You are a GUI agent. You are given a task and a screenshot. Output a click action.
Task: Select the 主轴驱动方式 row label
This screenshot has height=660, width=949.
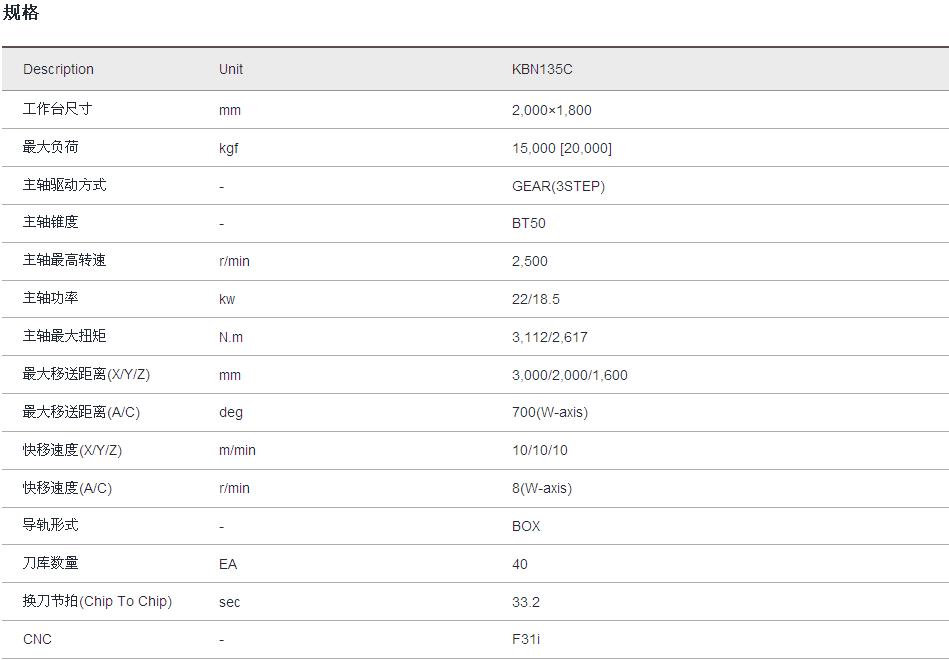coord(64,185)
